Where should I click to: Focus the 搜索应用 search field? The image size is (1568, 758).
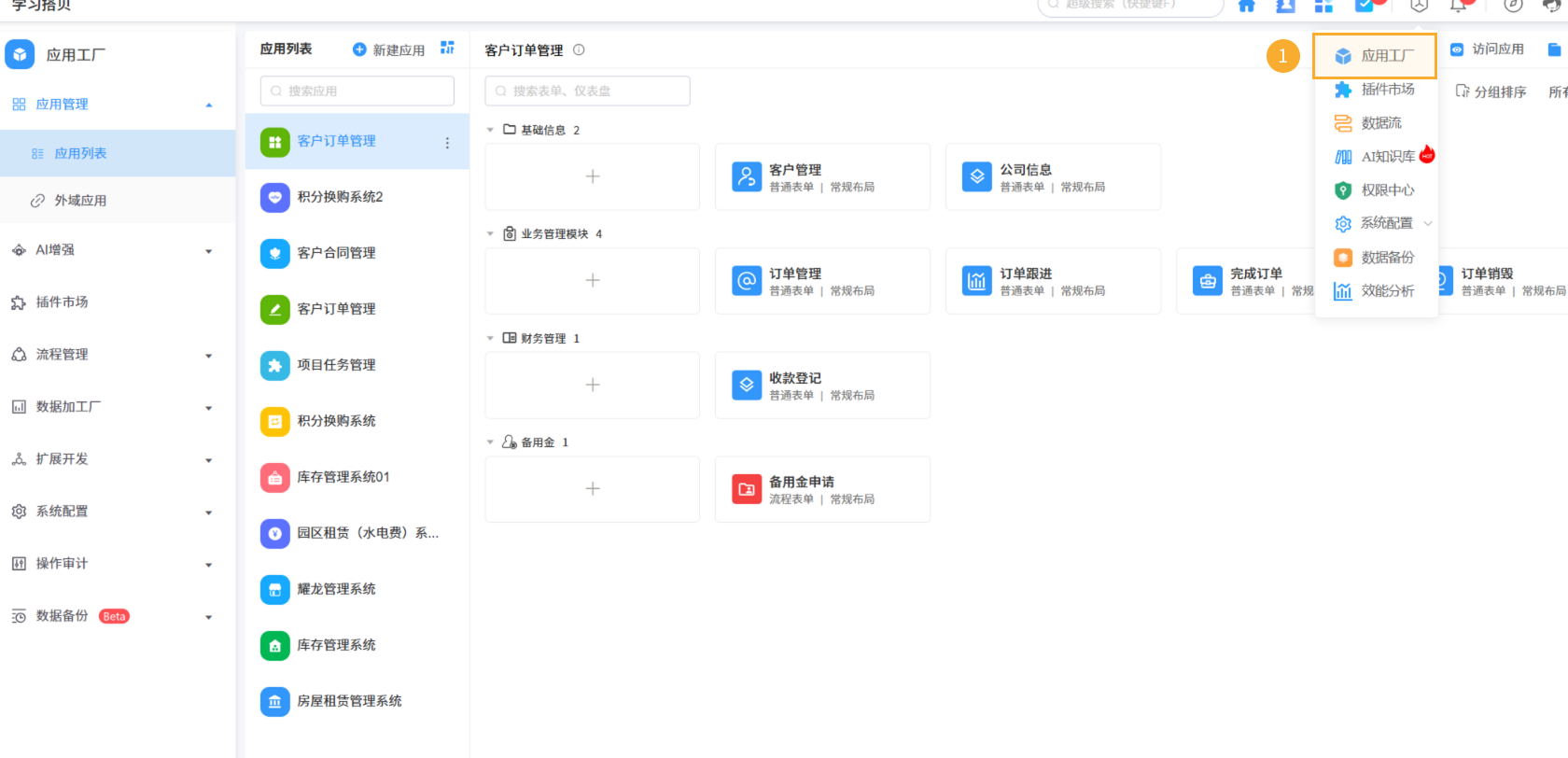pos(357,91)
